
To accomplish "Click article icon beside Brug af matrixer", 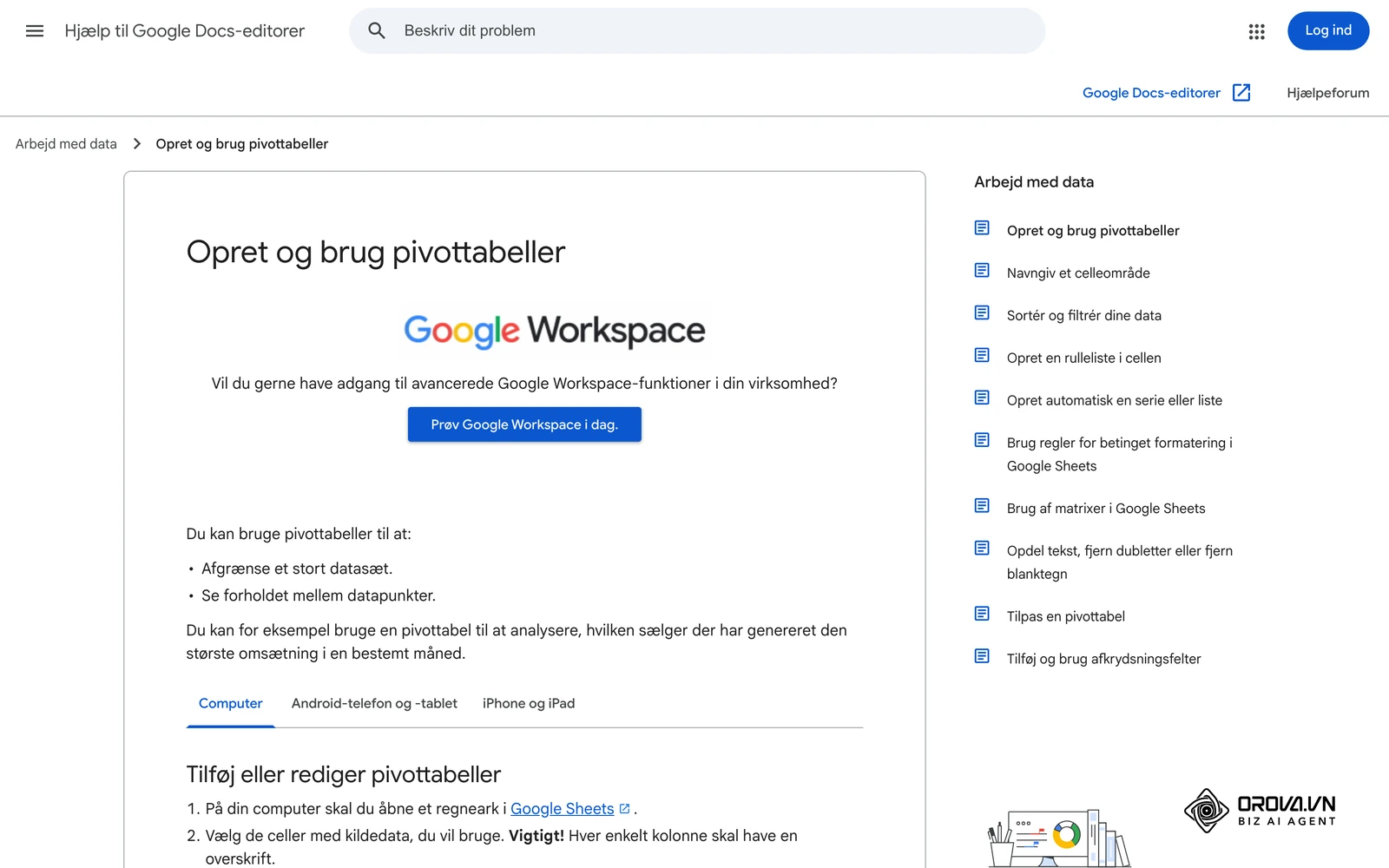I will 982,506.
